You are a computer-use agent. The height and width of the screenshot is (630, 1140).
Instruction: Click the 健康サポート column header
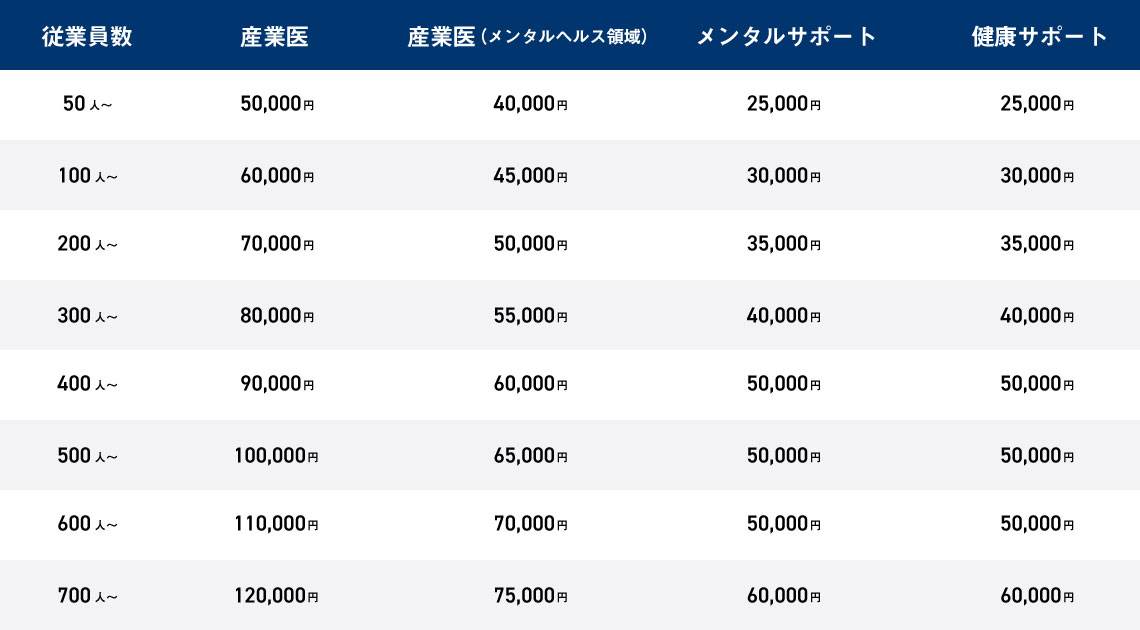pos(1040,37)
